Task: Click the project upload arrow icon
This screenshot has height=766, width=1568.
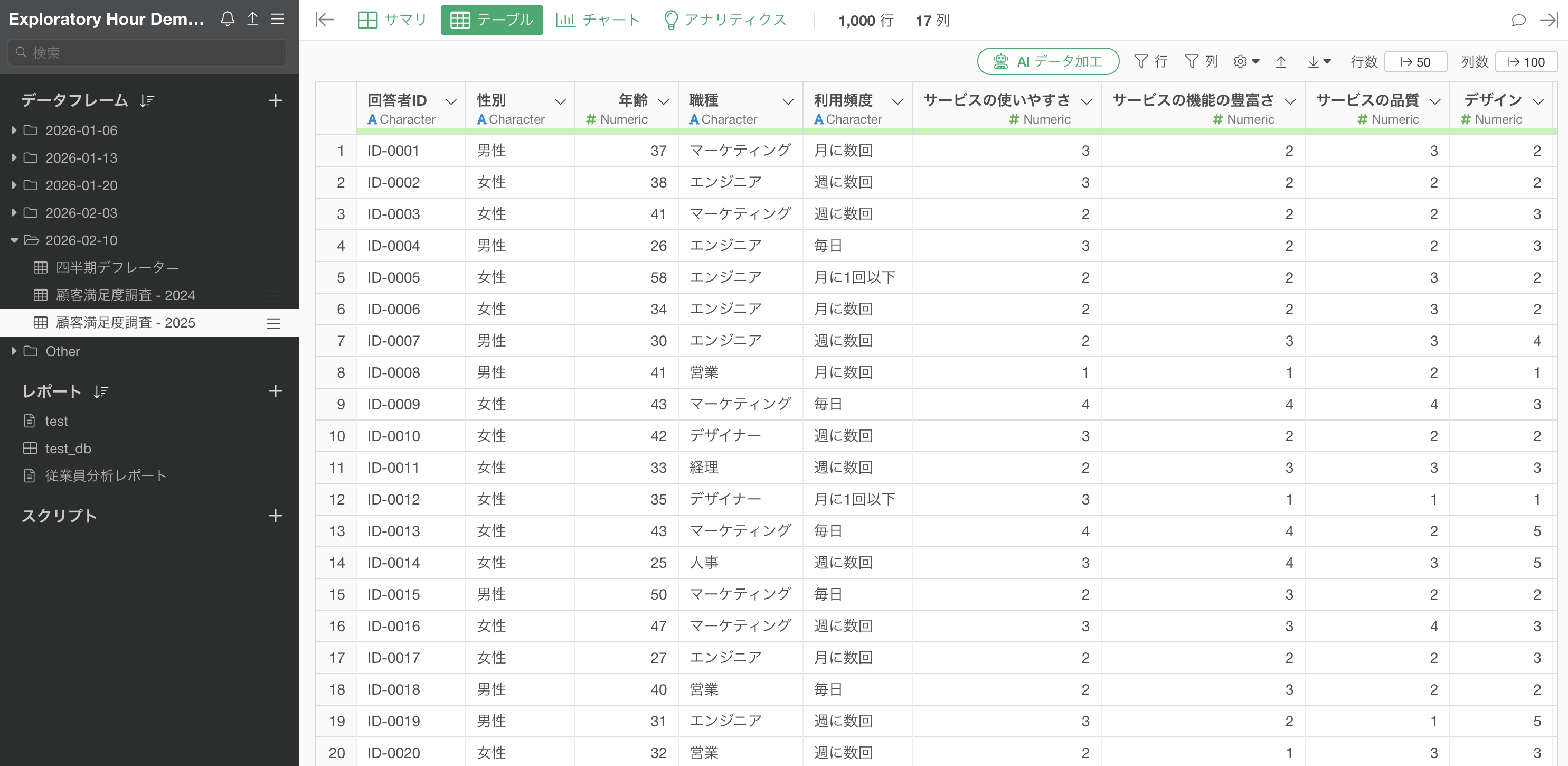Action: [x=252, y=19]
